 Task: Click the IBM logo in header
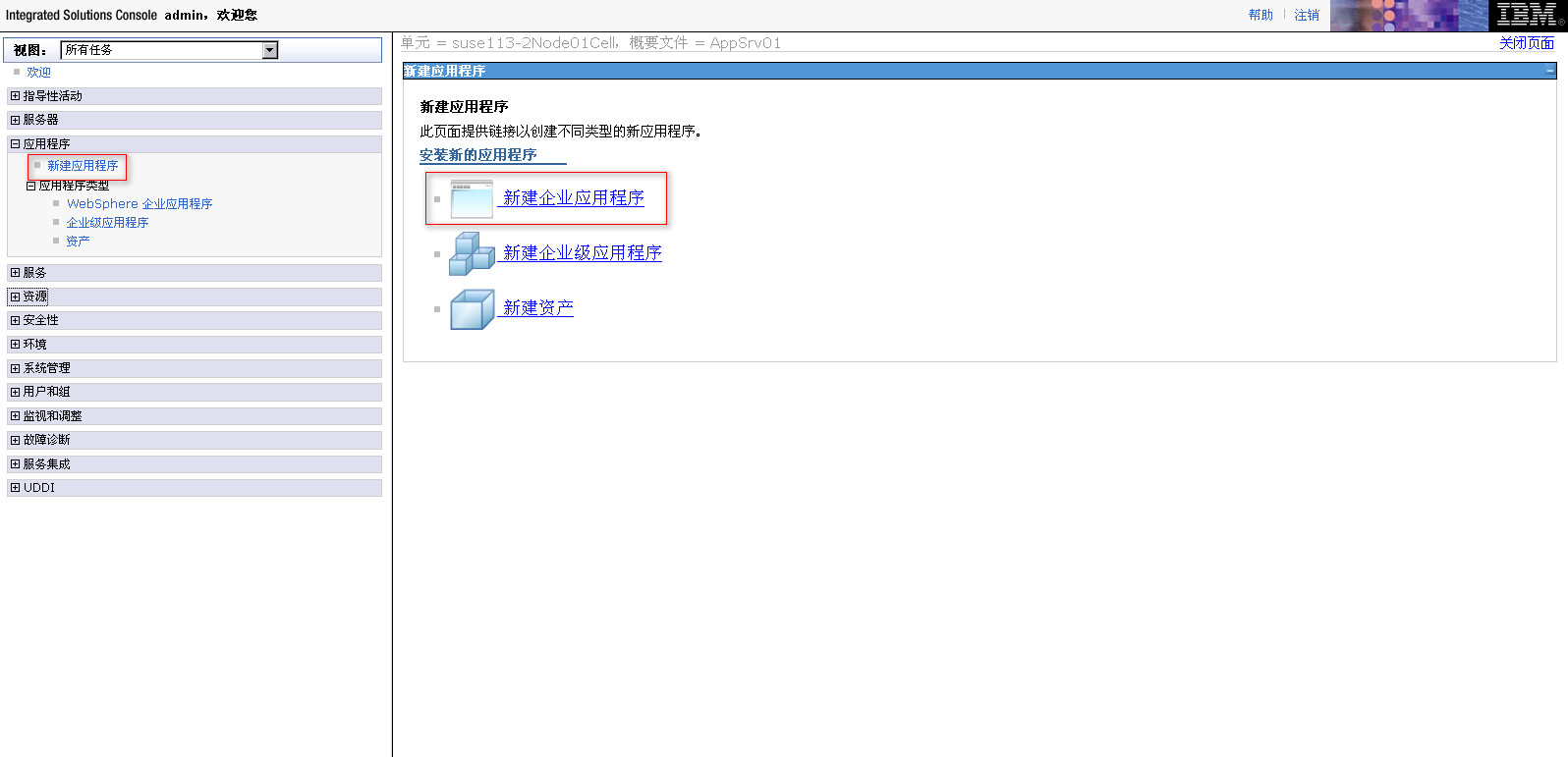[1527, 16]
